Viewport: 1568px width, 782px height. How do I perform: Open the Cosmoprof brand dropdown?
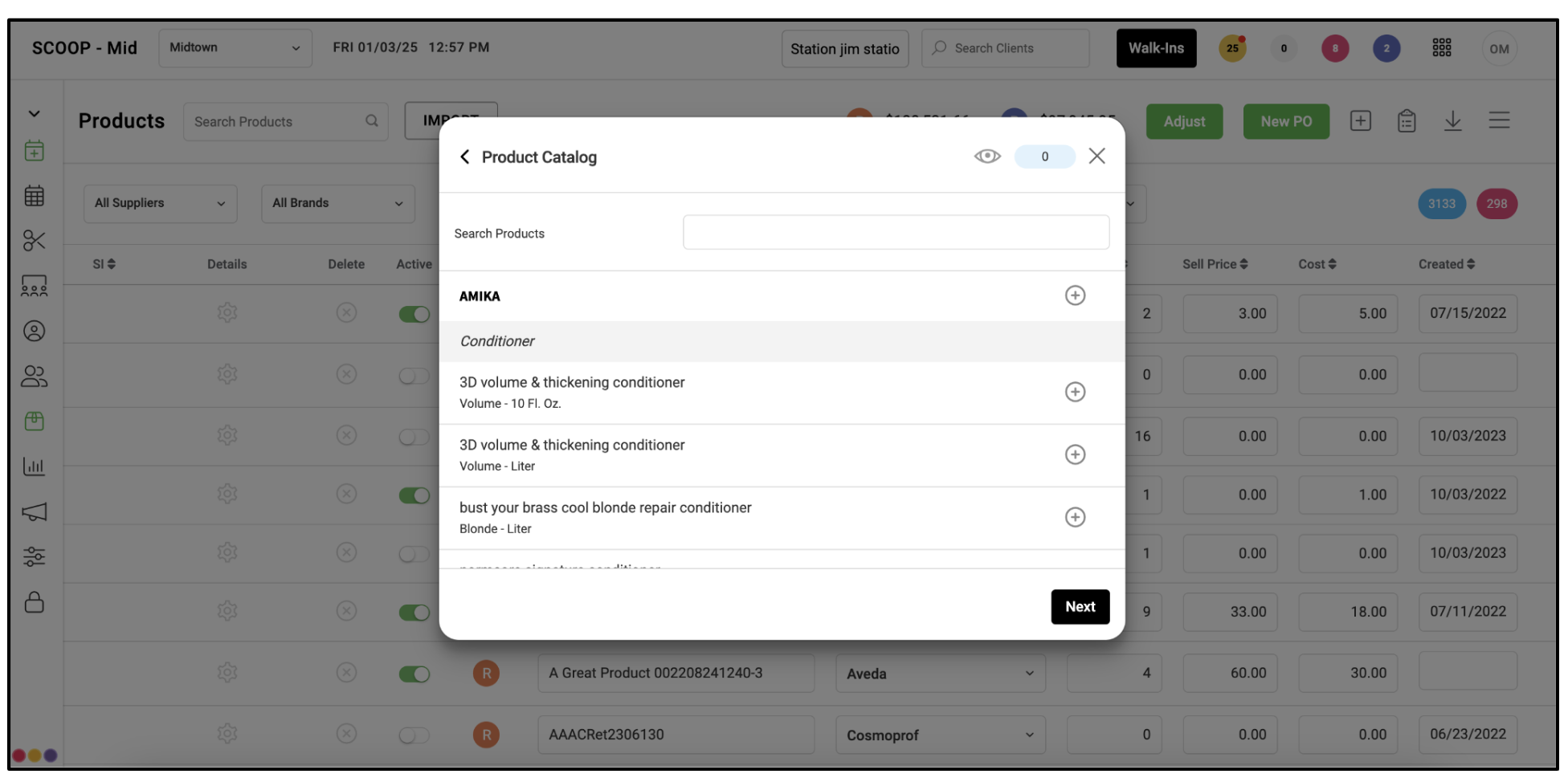[941, 735]
